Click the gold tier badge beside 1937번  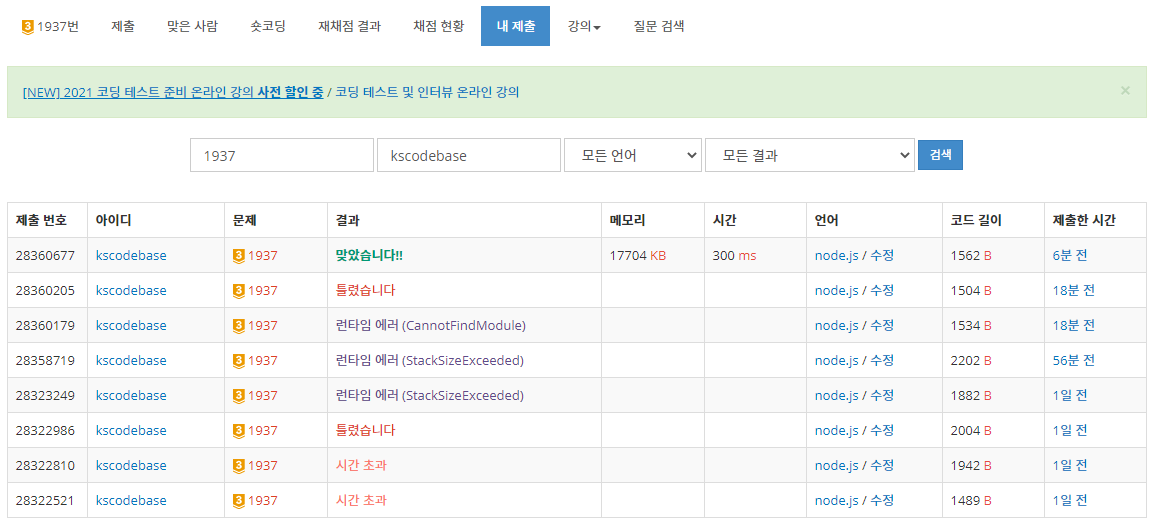(x=28, y=27)
